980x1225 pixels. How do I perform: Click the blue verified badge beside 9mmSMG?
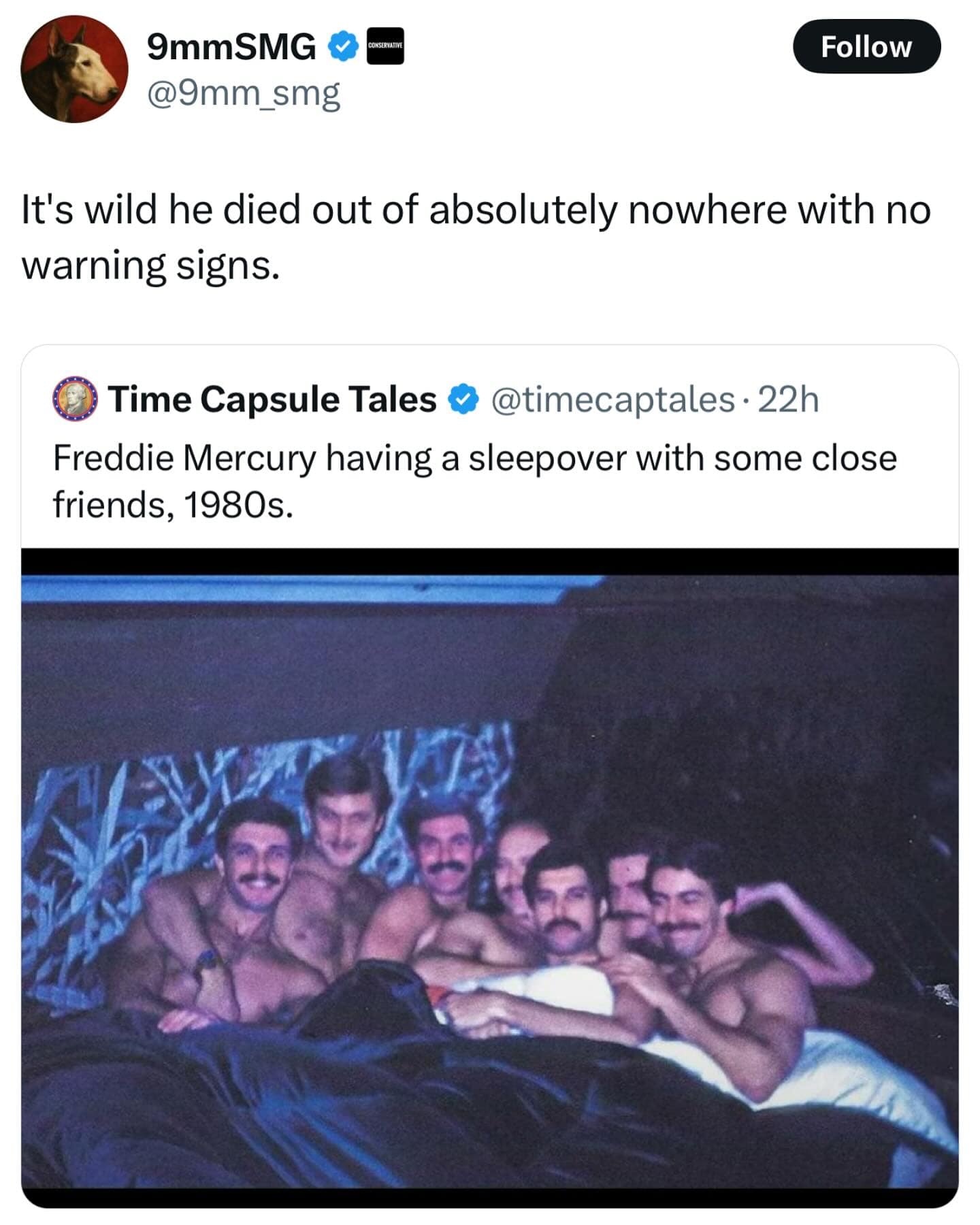tap(342, 46)
